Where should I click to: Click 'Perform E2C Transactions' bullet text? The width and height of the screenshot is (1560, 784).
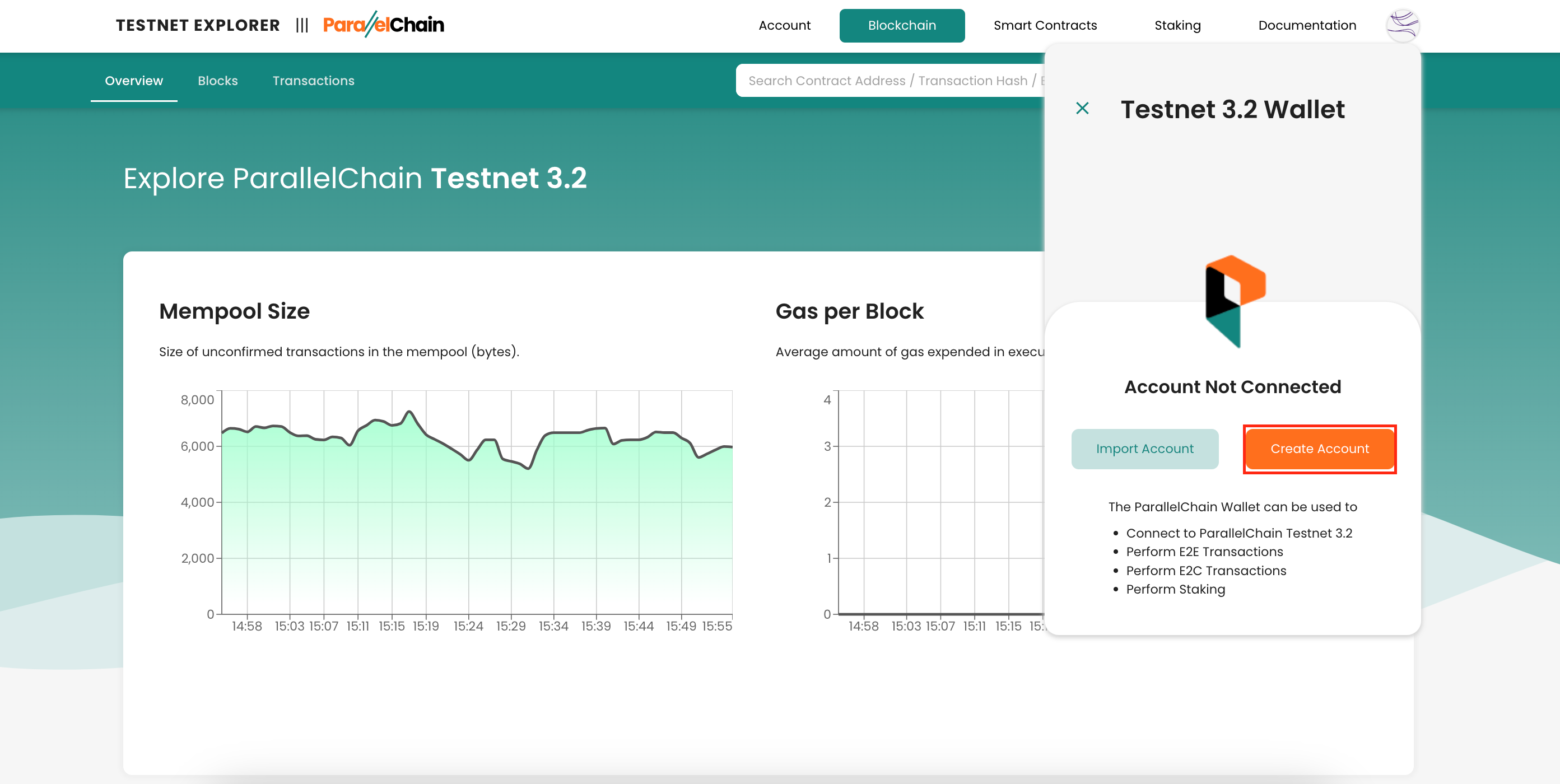tap(1206, 570)
